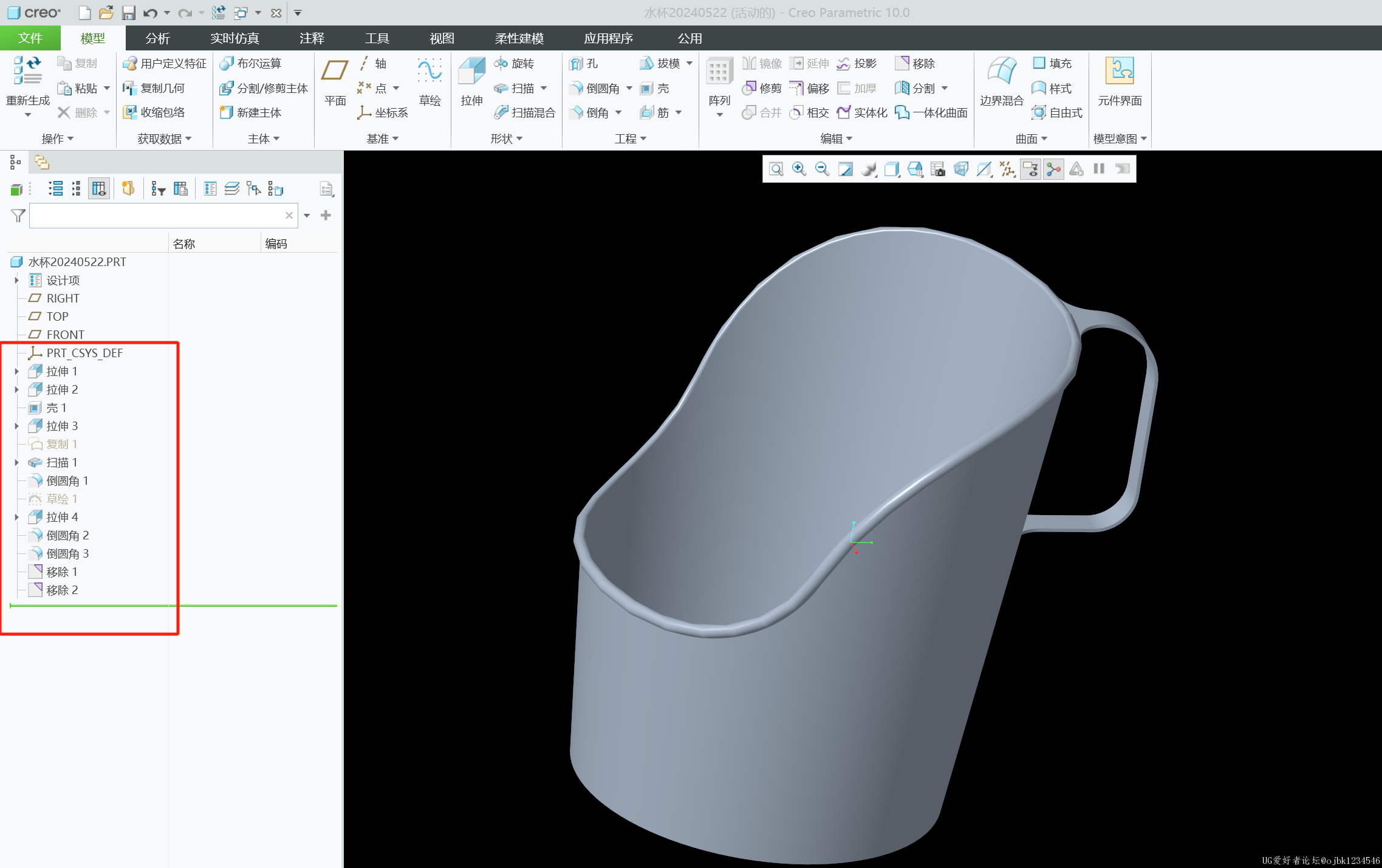Select the Remove (移除) tool in ribbon

[x=915, y=64]
